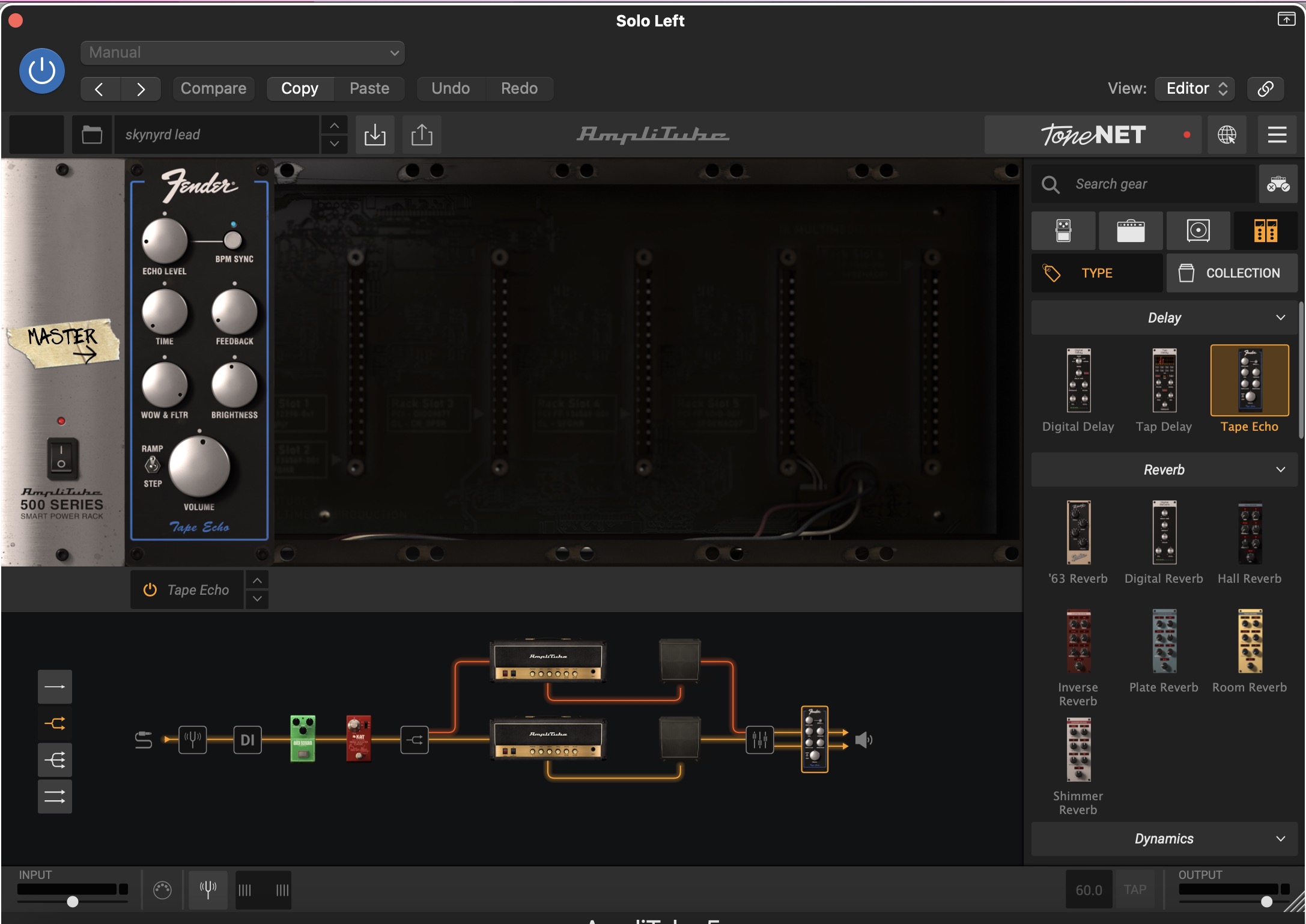Expand the Dynamics section
This screenshot has height=924, width=1306.
pos(1164,839)
